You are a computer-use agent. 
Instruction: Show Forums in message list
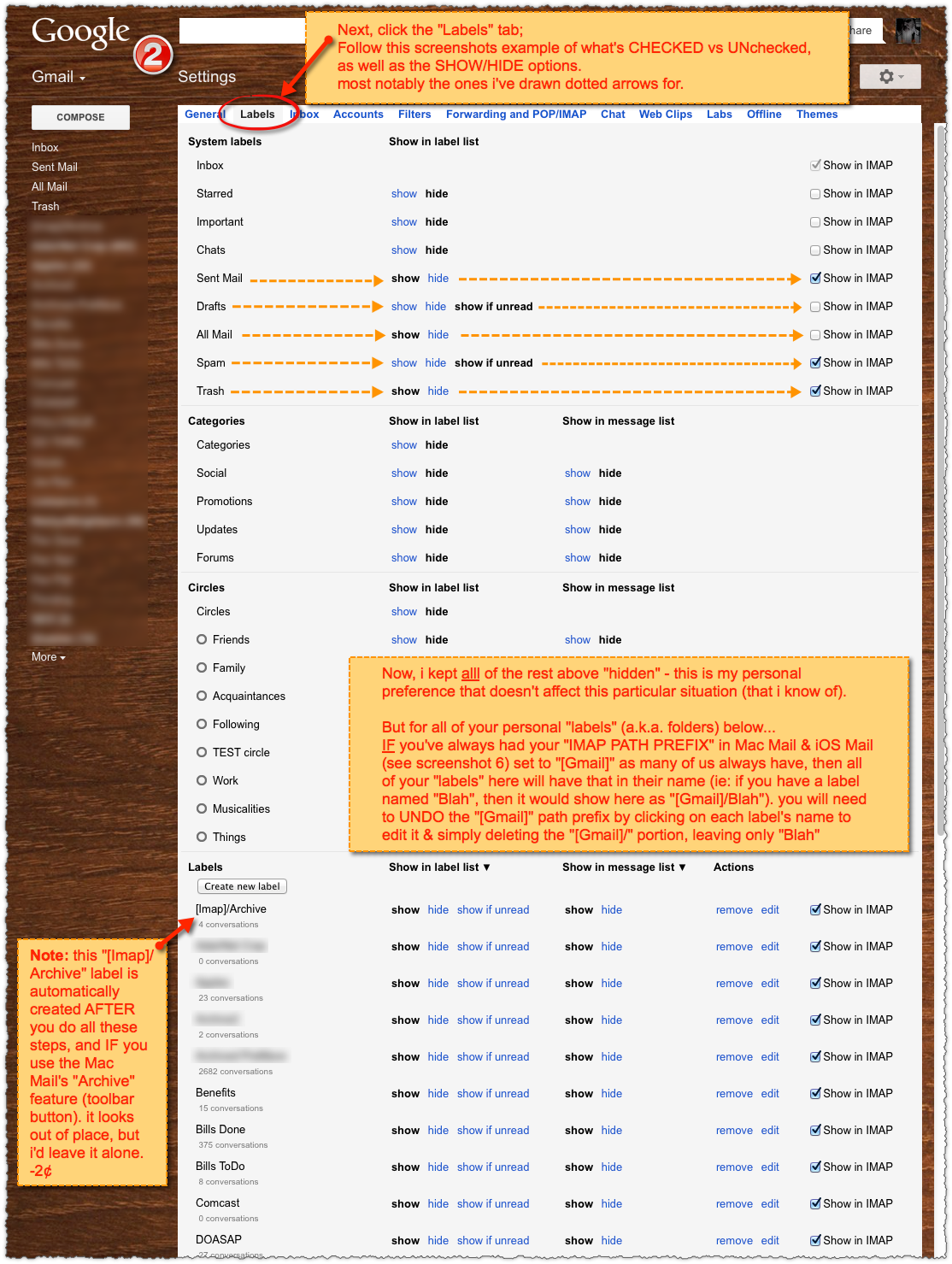click(578, 558)
